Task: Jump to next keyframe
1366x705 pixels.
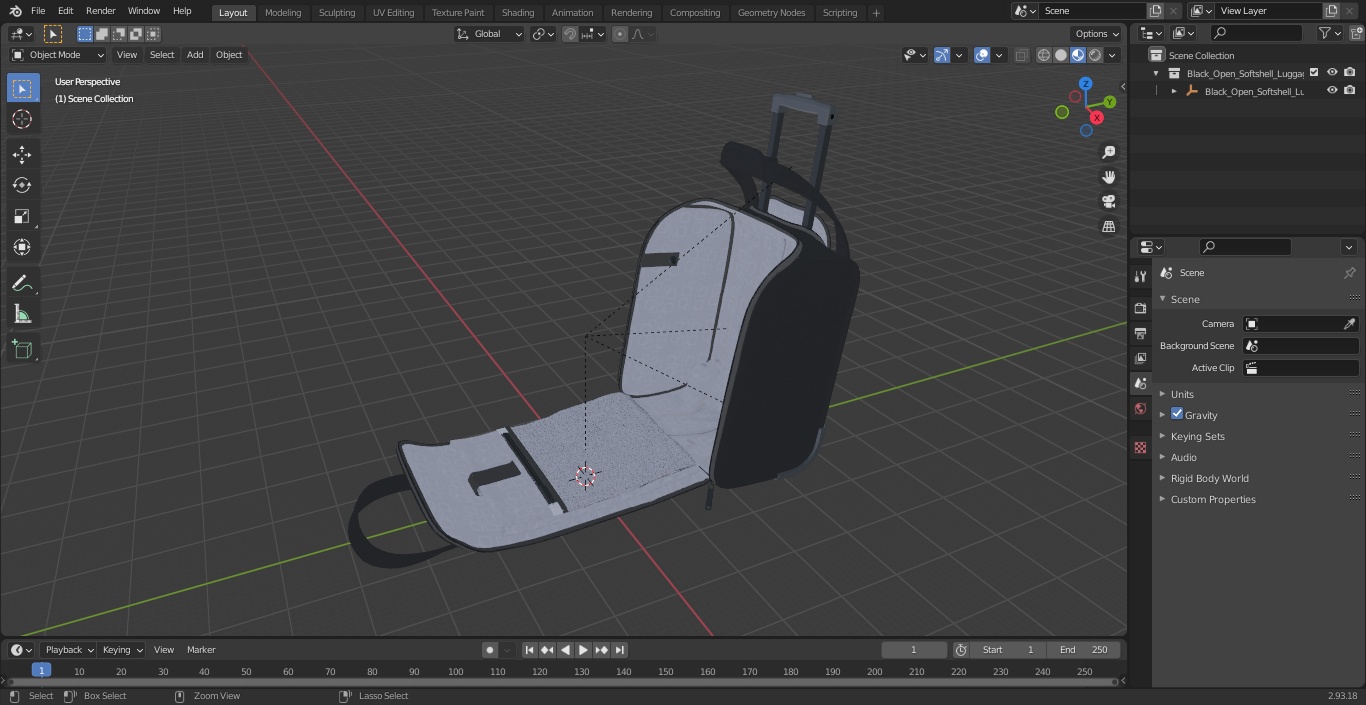Action: pyautogui.click(x=601, y=650)
